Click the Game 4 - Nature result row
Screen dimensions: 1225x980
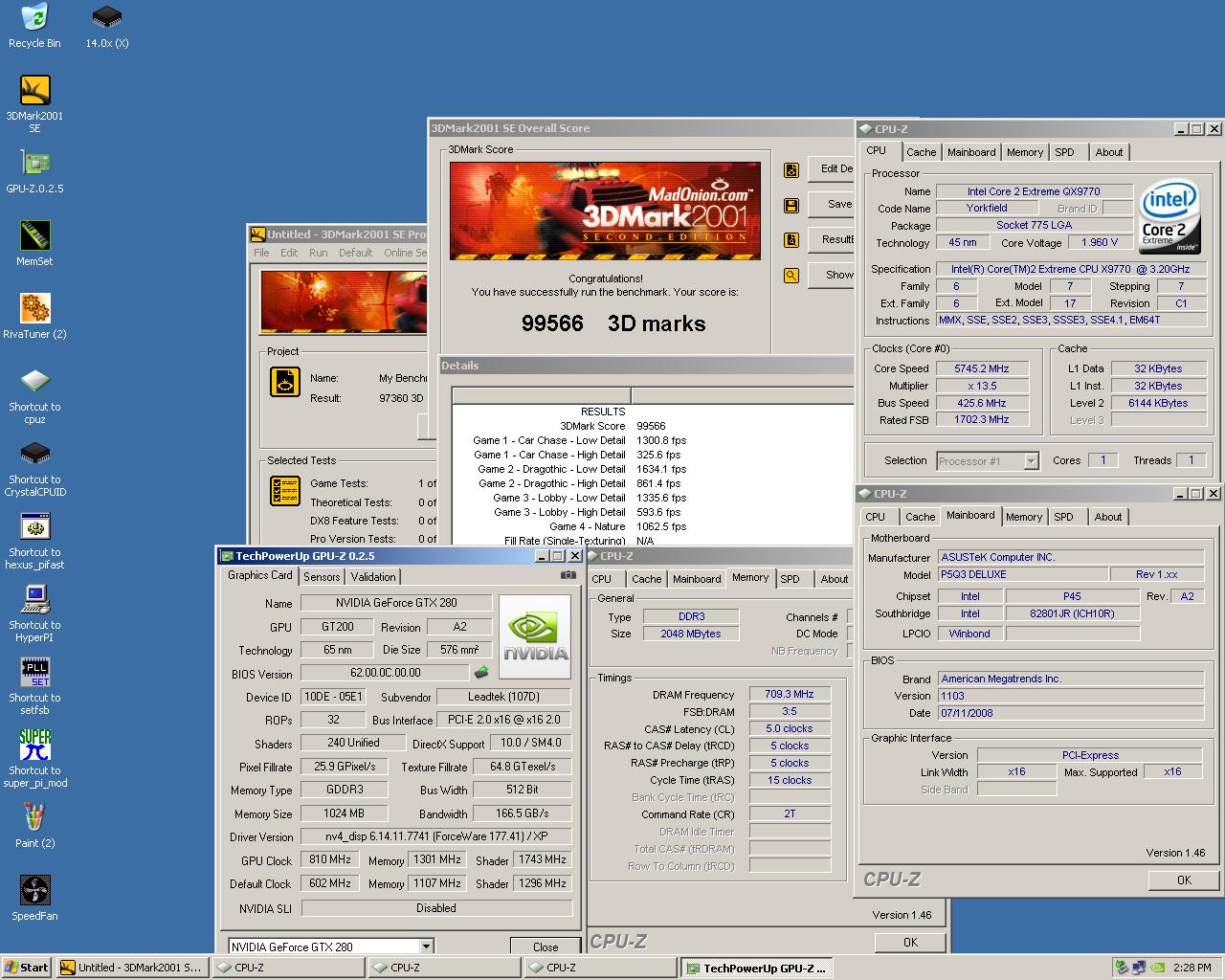pos(618,526)
